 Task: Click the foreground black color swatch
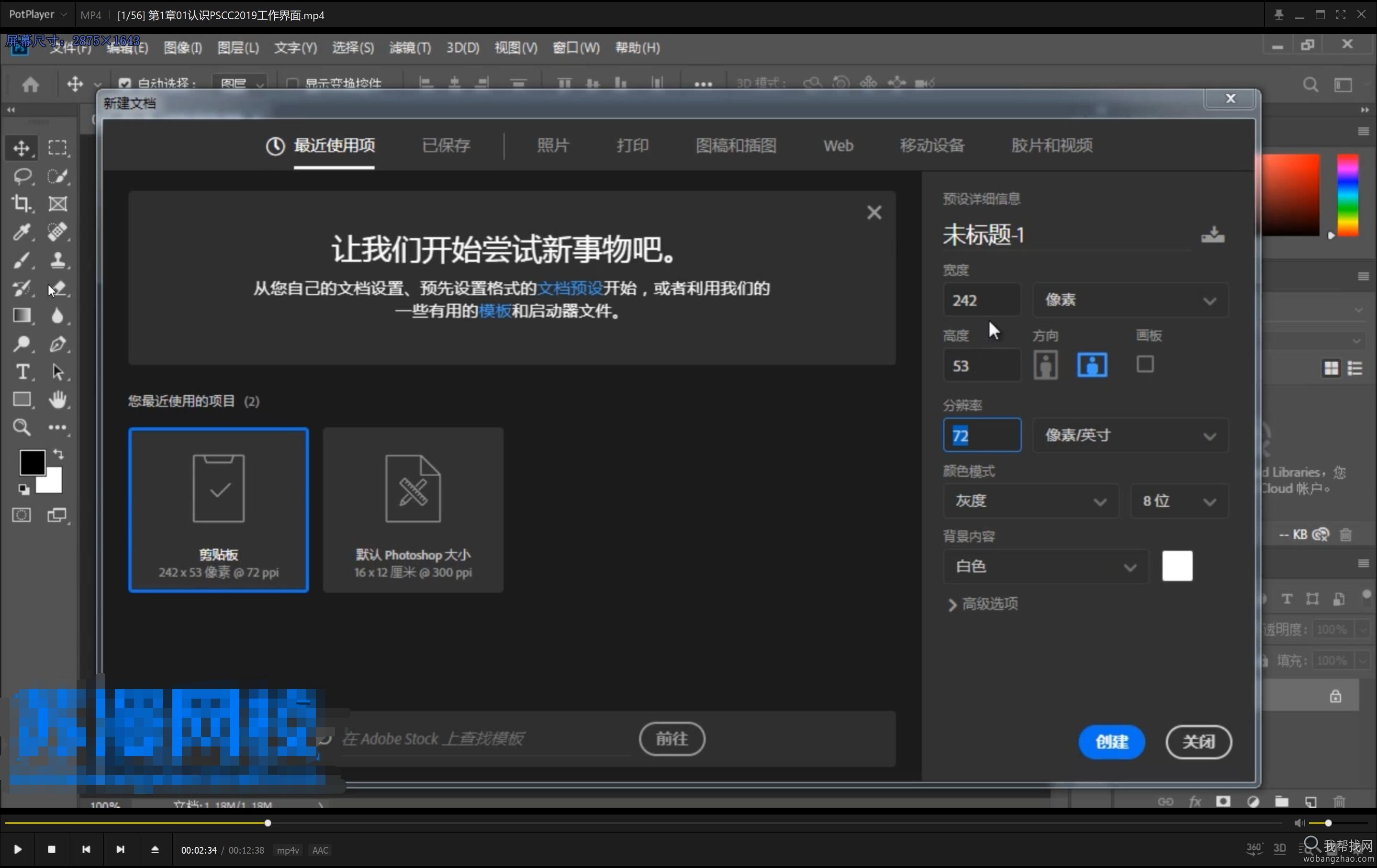click(32, 463)
